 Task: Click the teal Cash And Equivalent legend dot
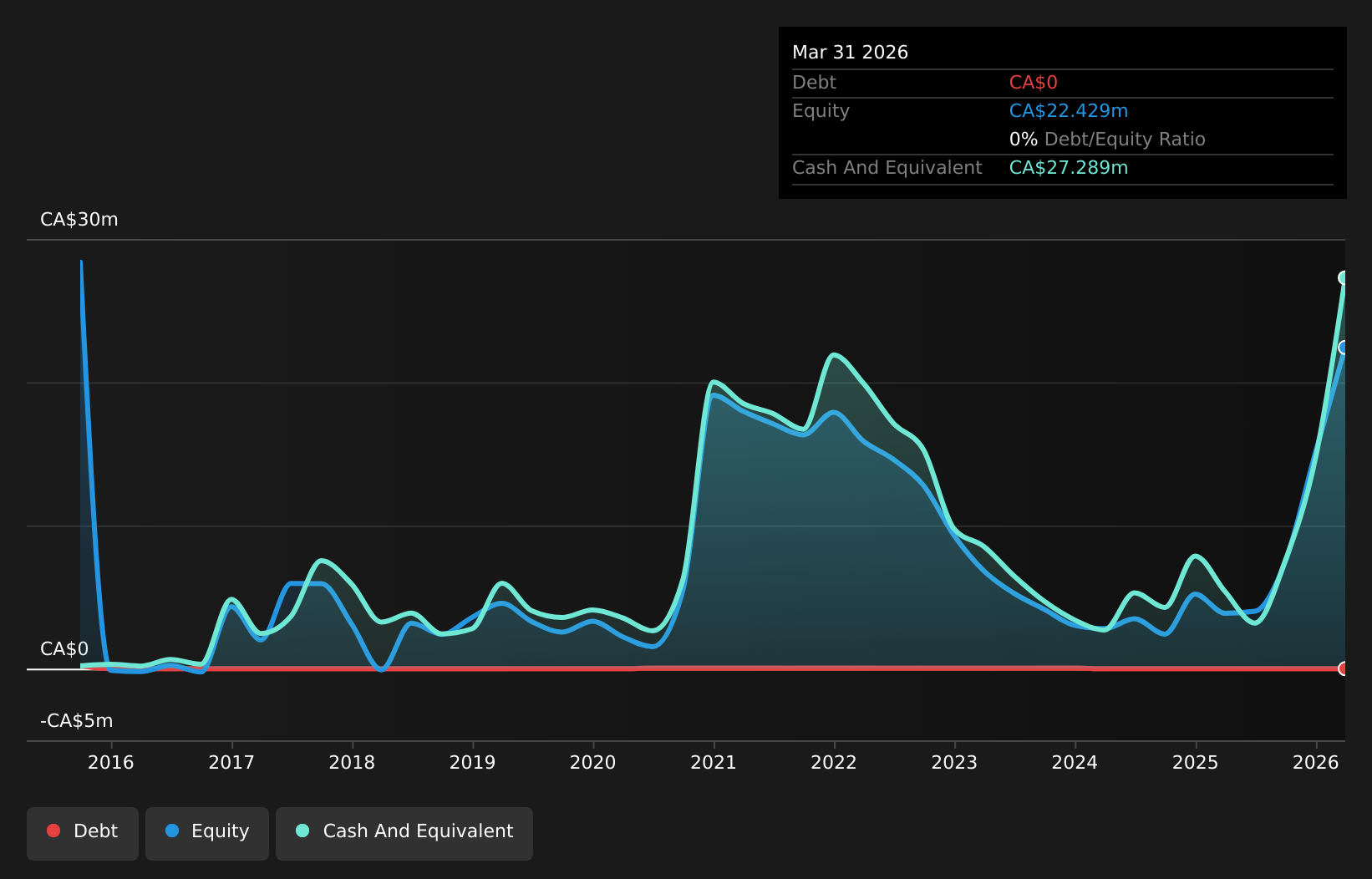302,831
